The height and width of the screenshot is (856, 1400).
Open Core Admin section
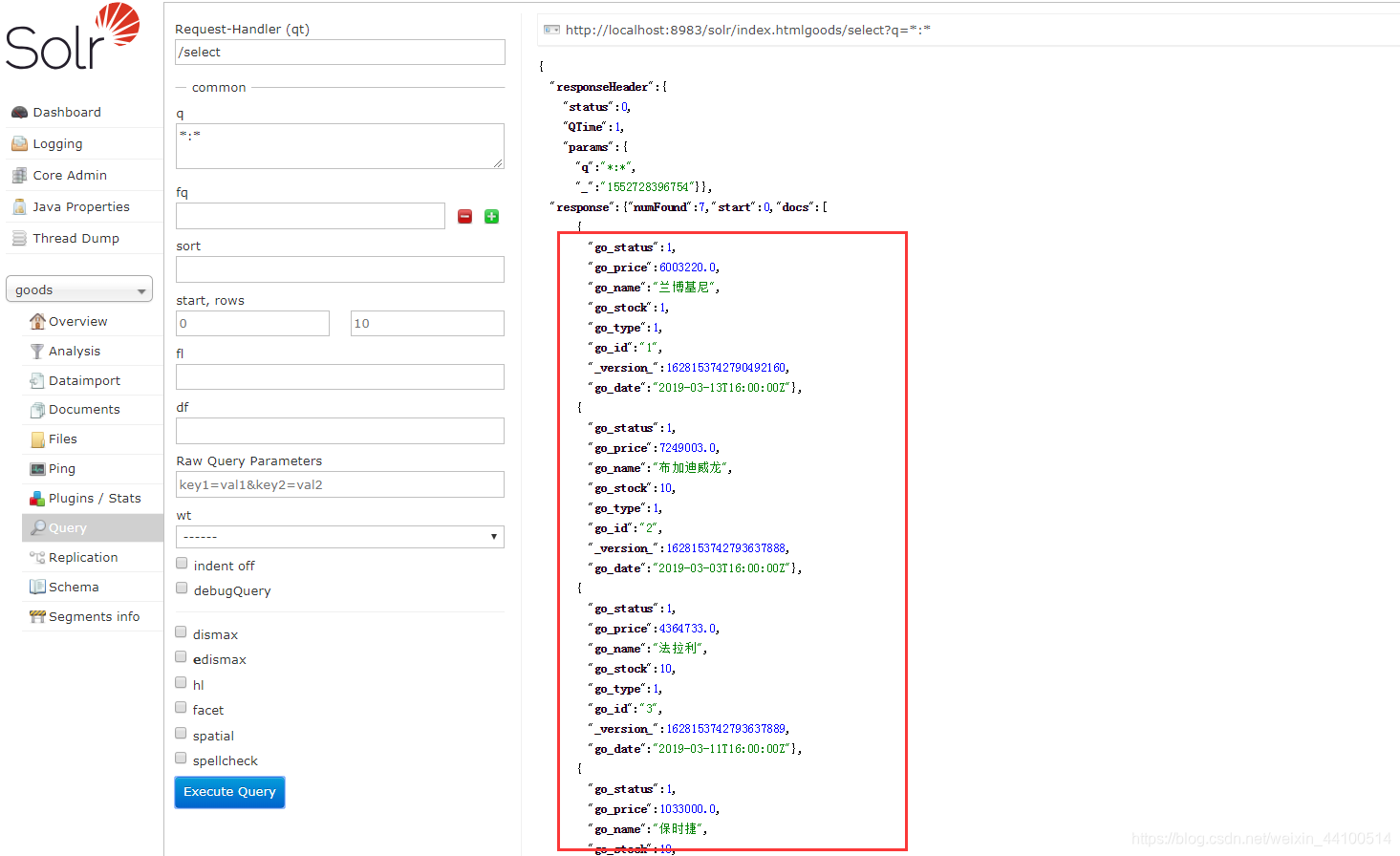pyautogui.click(x=70, y=176)
